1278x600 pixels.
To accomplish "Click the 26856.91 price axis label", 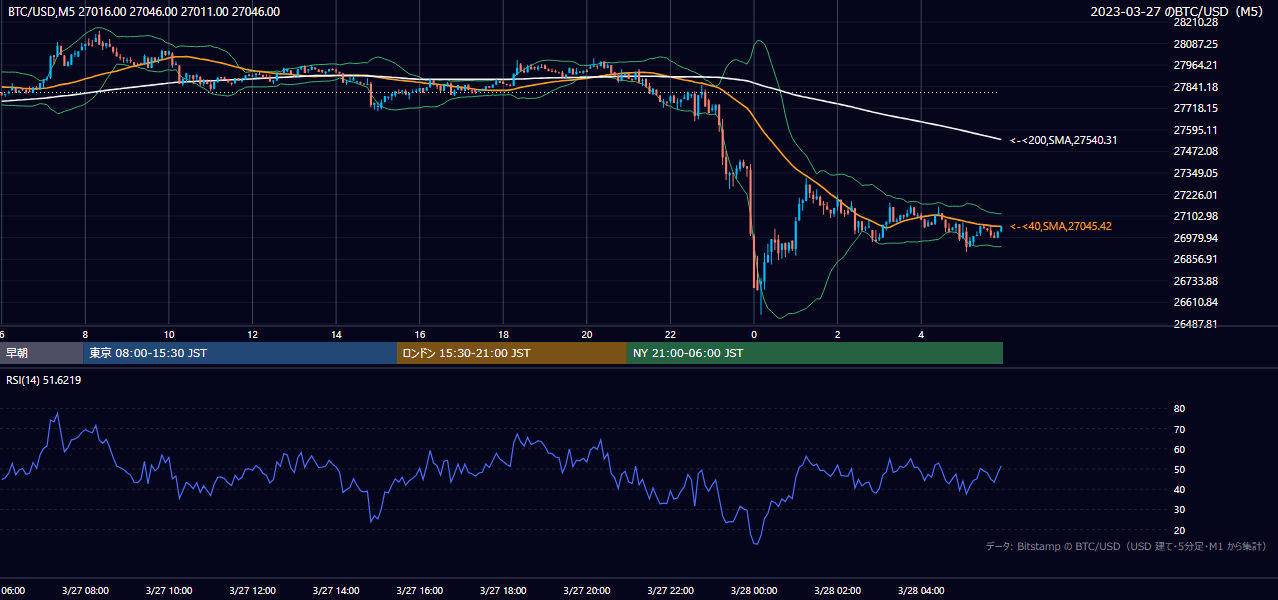I will [x=1196, y=259].
